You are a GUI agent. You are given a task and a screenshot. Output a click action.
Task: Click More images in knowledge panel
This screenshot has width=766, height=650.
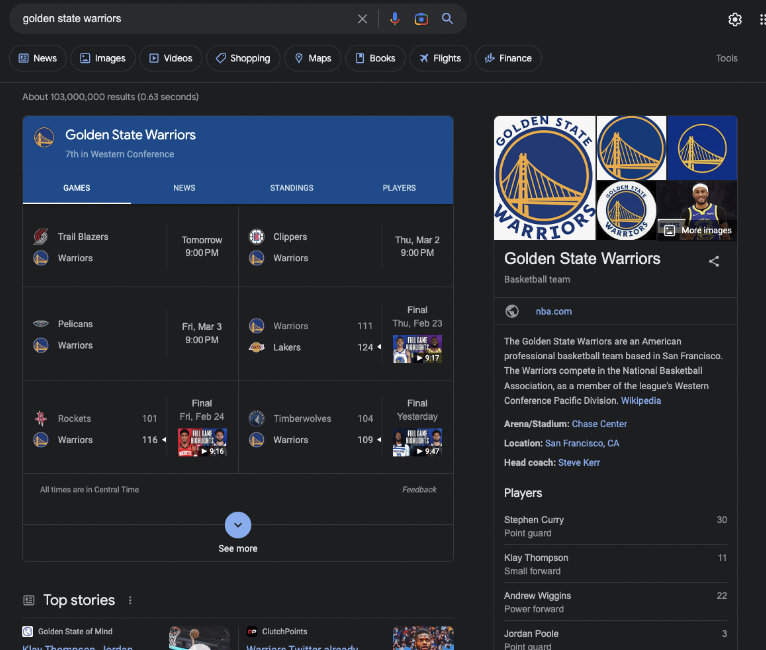coord(697,230)
